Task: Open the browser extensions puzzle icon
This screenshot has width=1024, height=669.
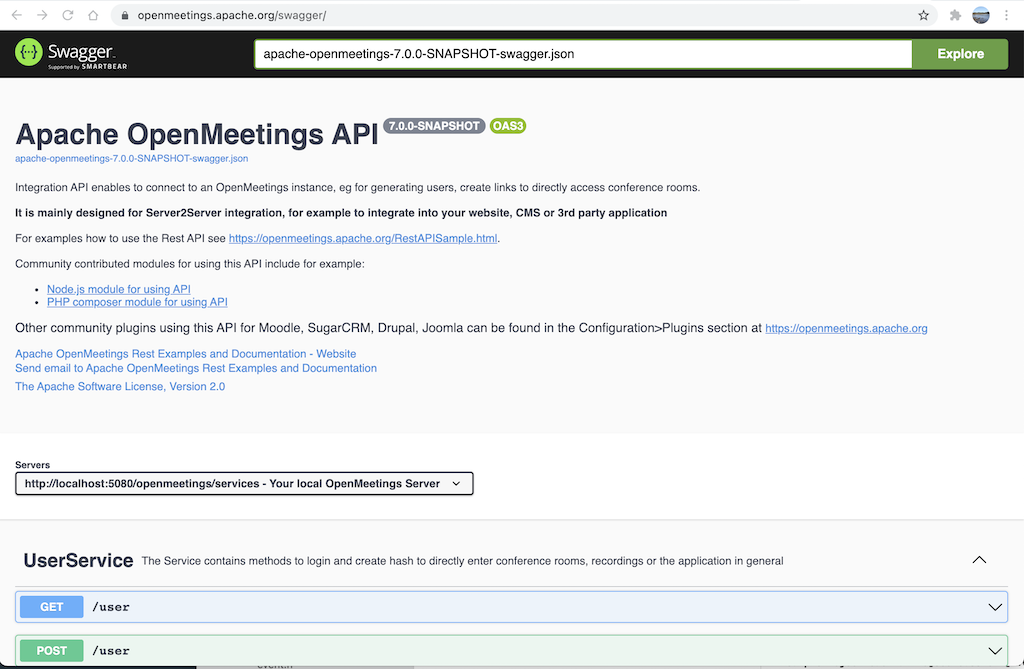Action: pos(955,15)
